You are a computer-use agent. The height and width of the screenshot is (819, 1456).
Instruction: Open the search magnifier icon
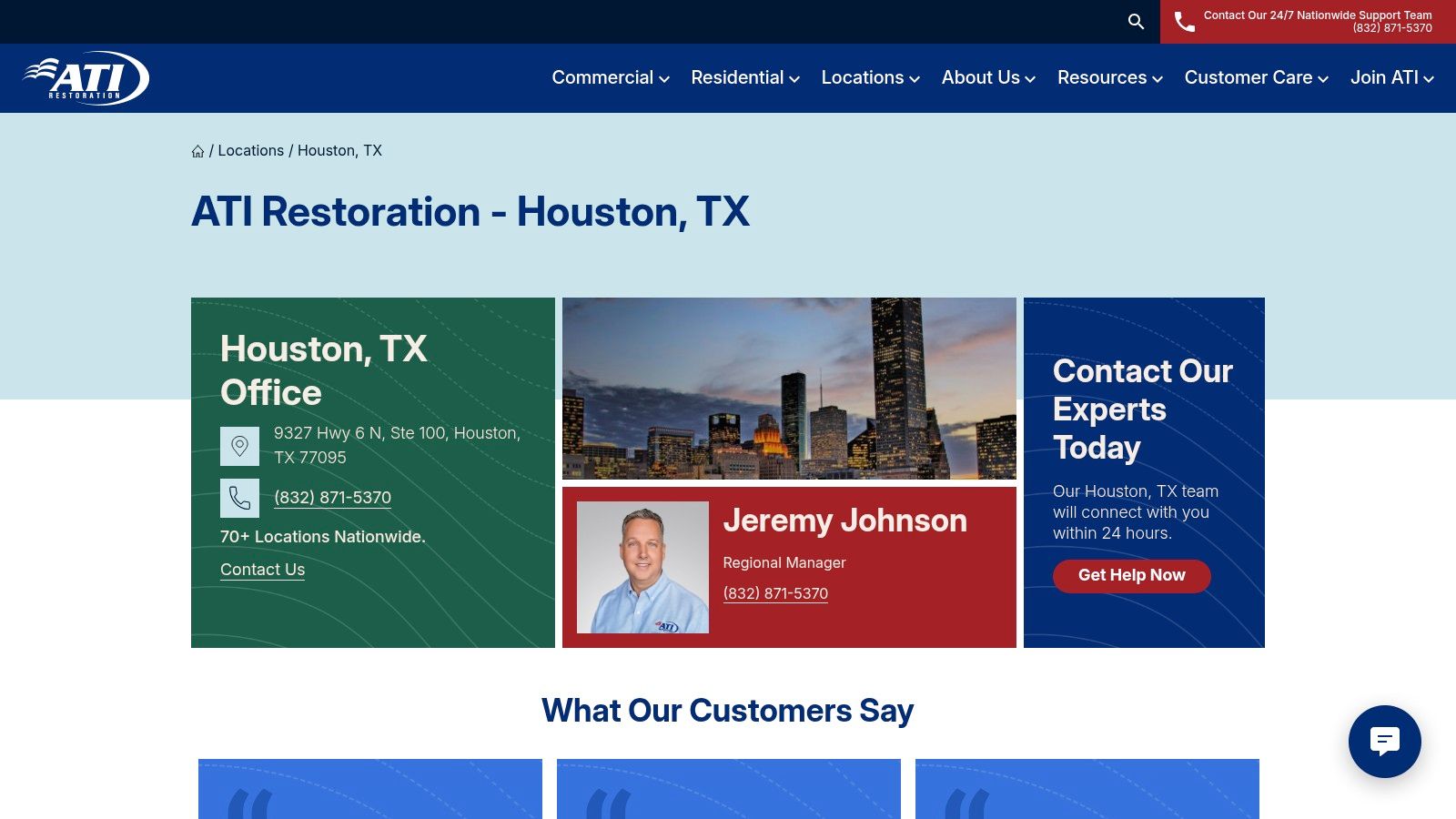tap(1136, 21)
